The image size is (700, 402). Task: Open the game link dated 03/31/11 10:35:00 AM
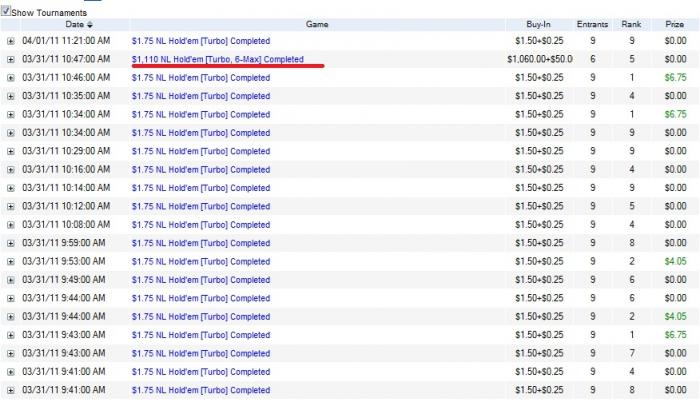201,96
